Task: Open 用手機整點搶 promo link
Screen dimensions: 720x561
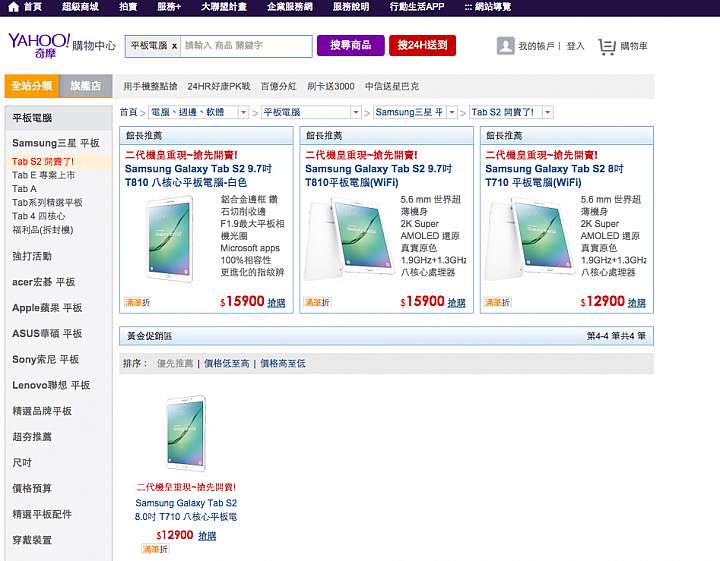Action: tap(150, 86)
